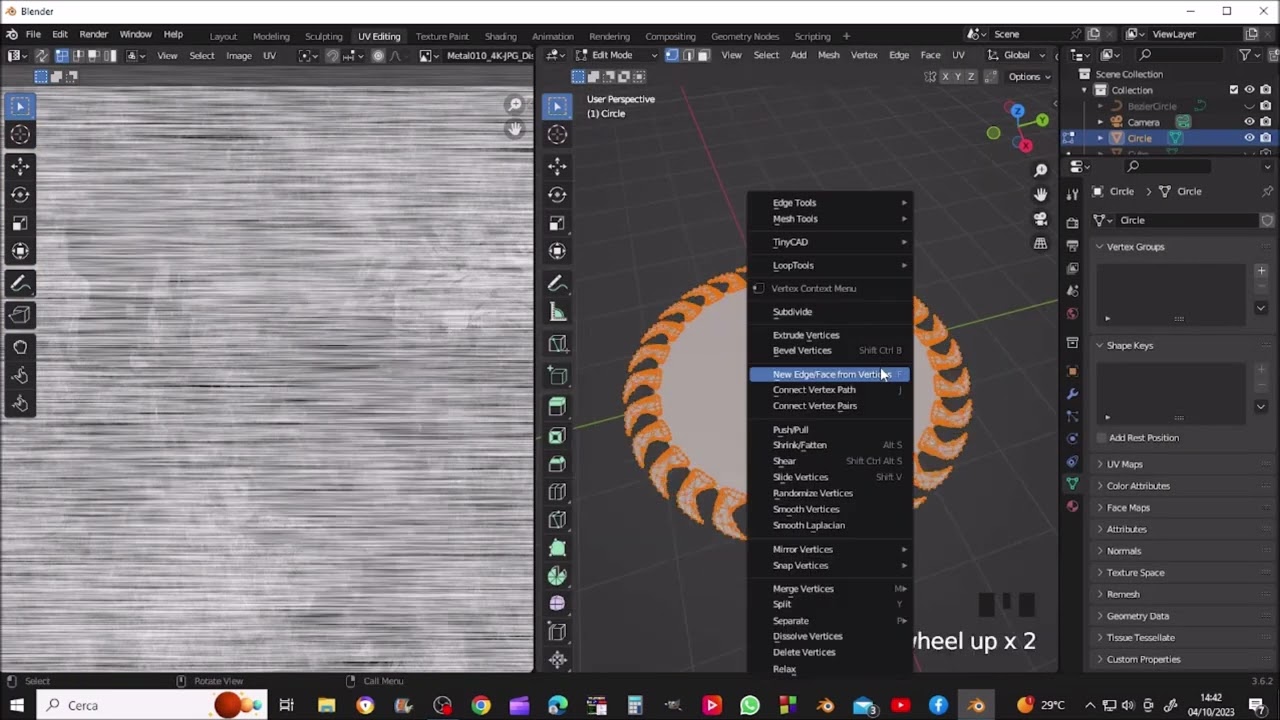Choose Merge Vertices in context menu

(829, 589)
